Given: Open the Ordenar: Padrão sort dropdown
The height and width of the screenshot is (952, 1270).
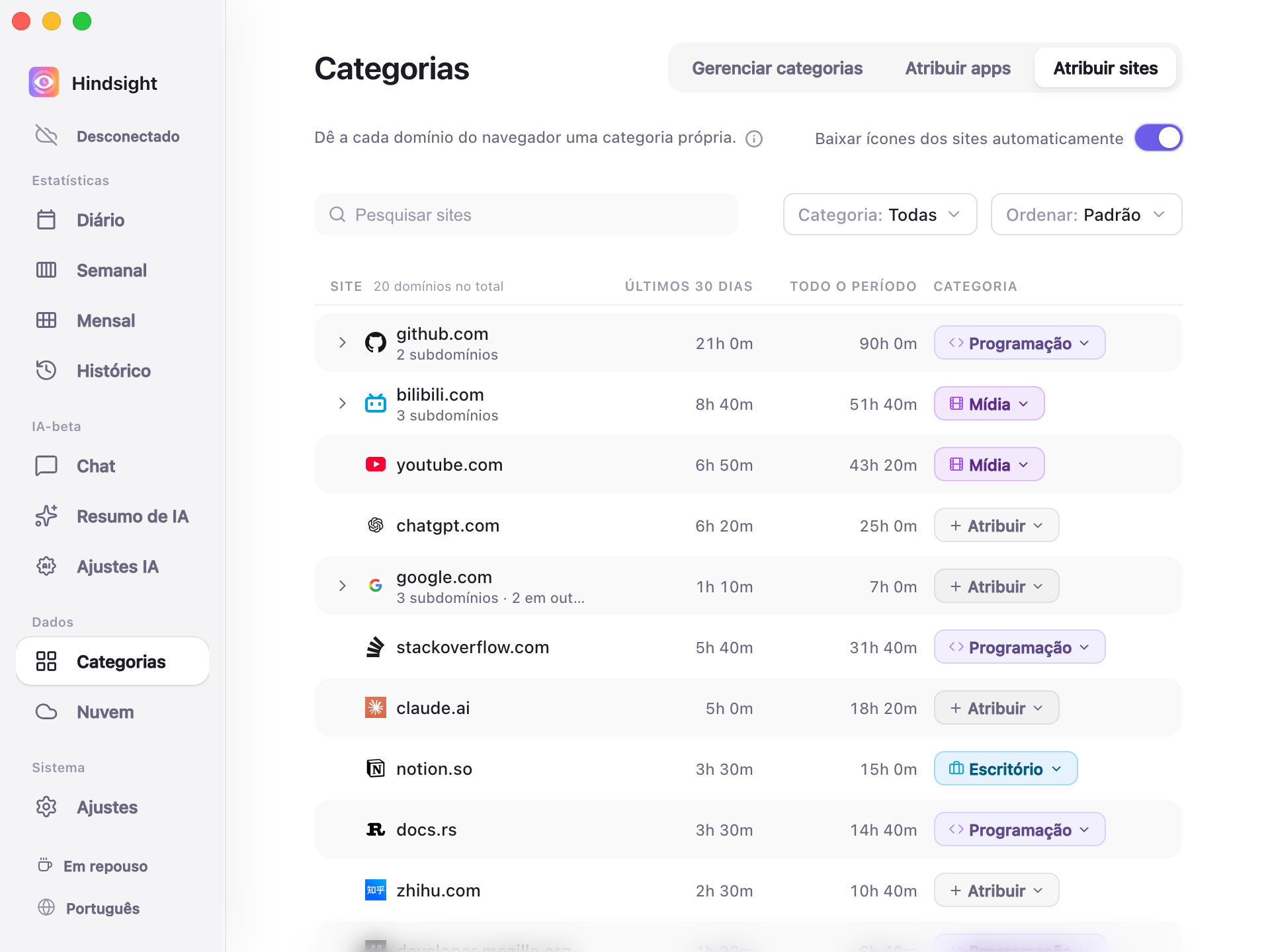Looking at the screenshot, I should click(1086, 214).
